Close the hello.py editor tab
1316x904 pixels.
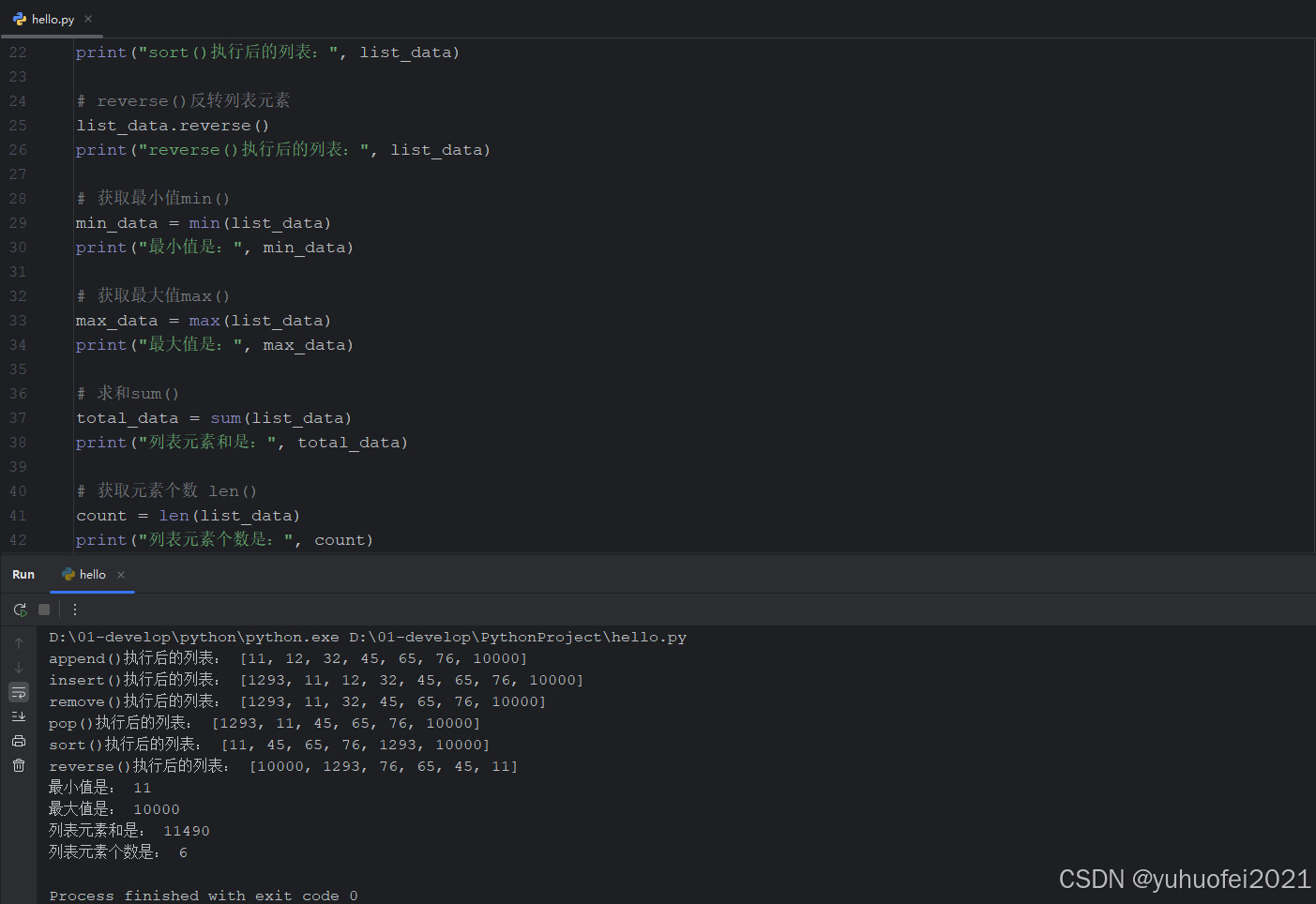88,19
